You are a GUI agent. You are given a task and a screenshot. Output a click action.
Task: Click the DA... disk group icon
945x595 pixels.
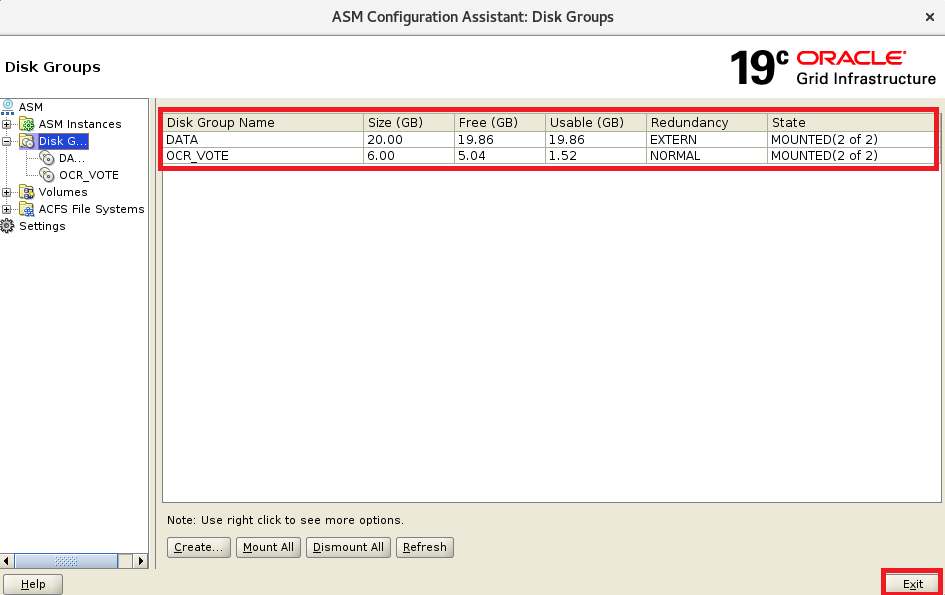(x=47, y=158)
